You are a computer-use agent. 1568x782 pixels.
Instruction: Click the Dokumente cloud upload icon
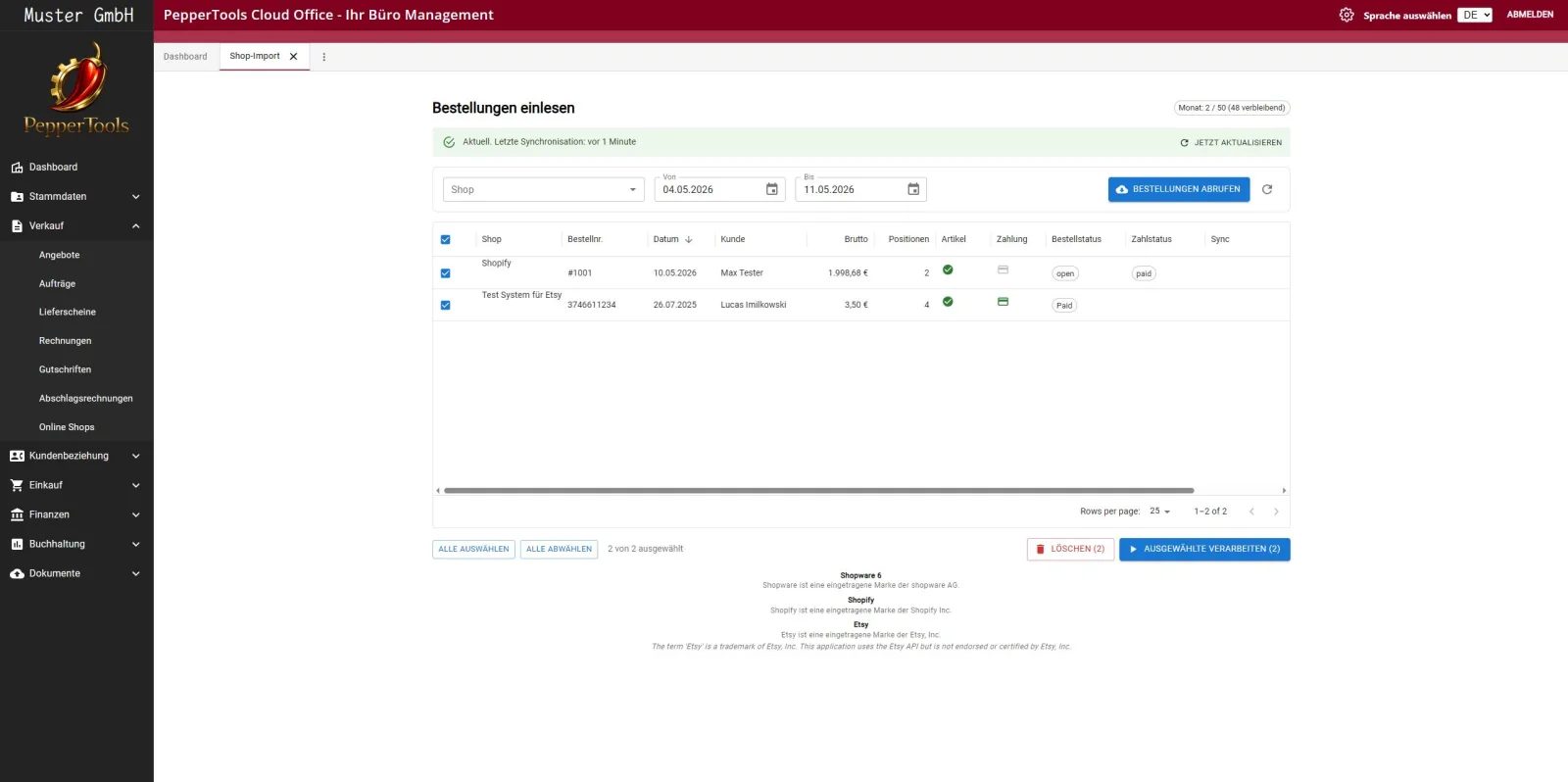tap(17, 573)
